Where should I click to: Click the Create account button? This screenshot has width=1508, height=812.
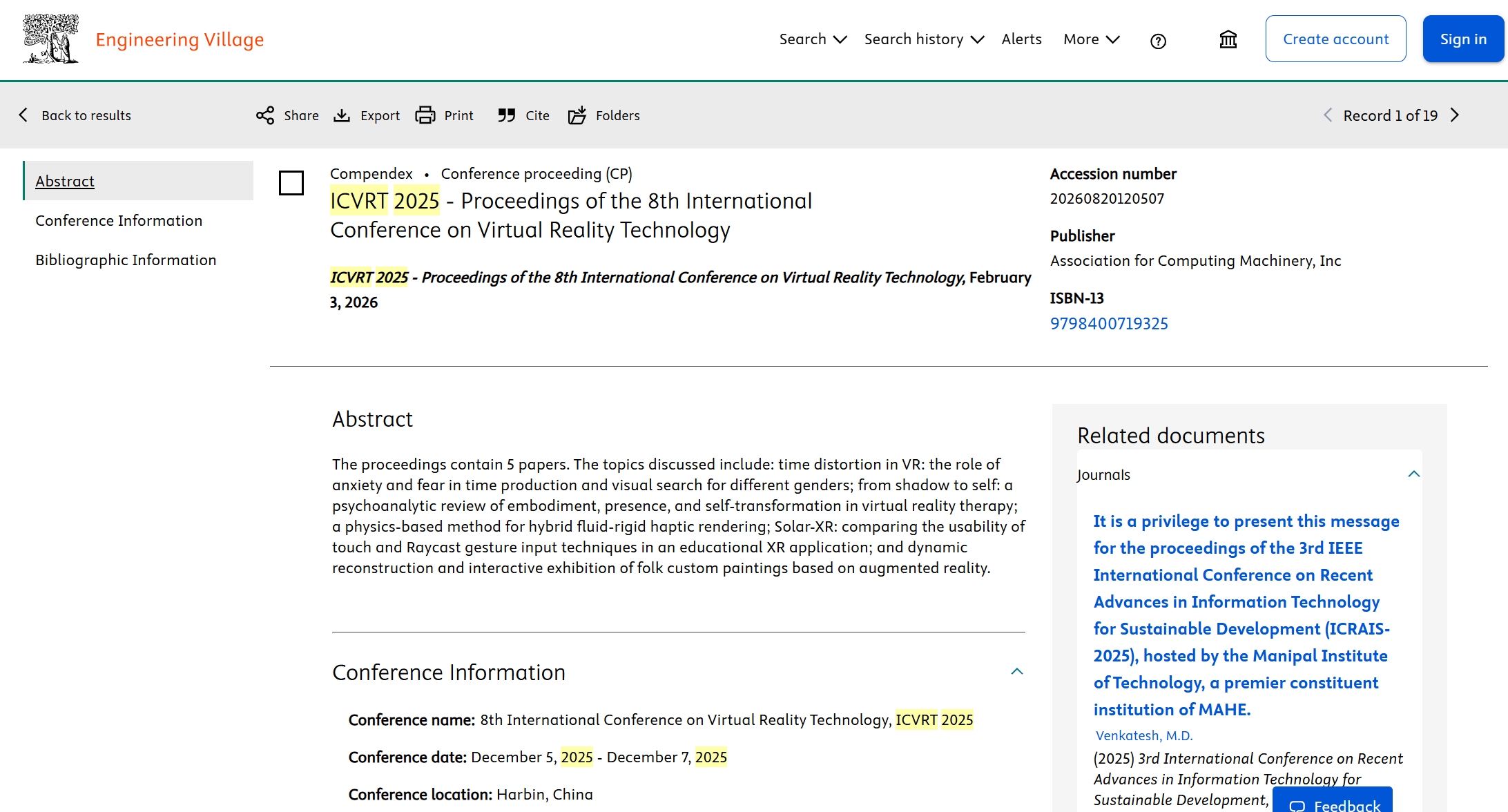point(1335,39)
